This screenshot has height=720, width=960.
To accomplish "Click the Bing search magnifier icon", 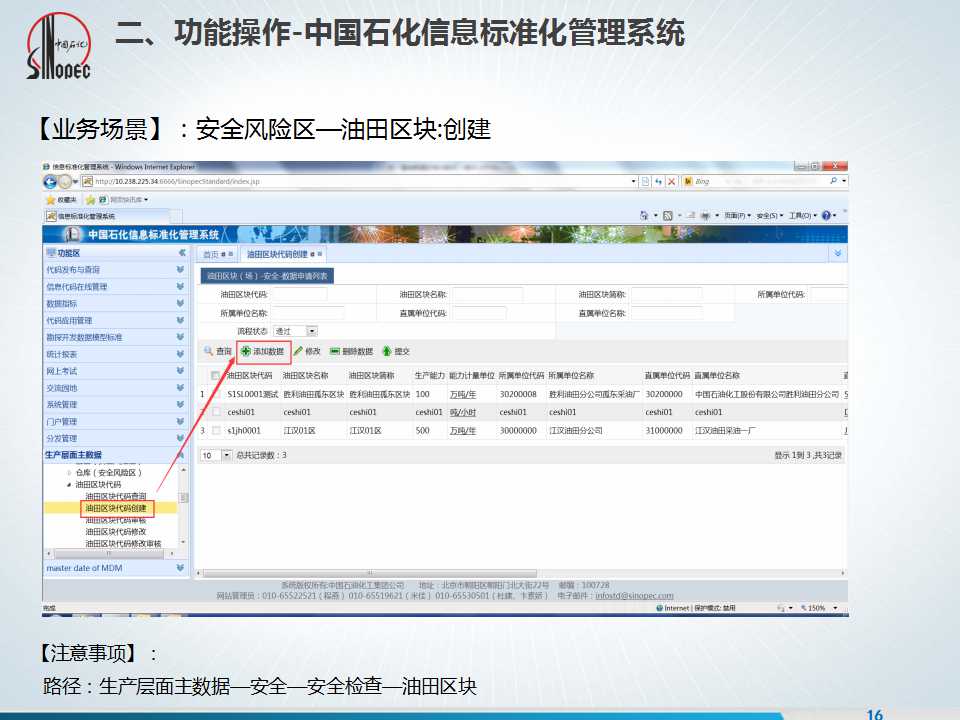I will (833, 181).
